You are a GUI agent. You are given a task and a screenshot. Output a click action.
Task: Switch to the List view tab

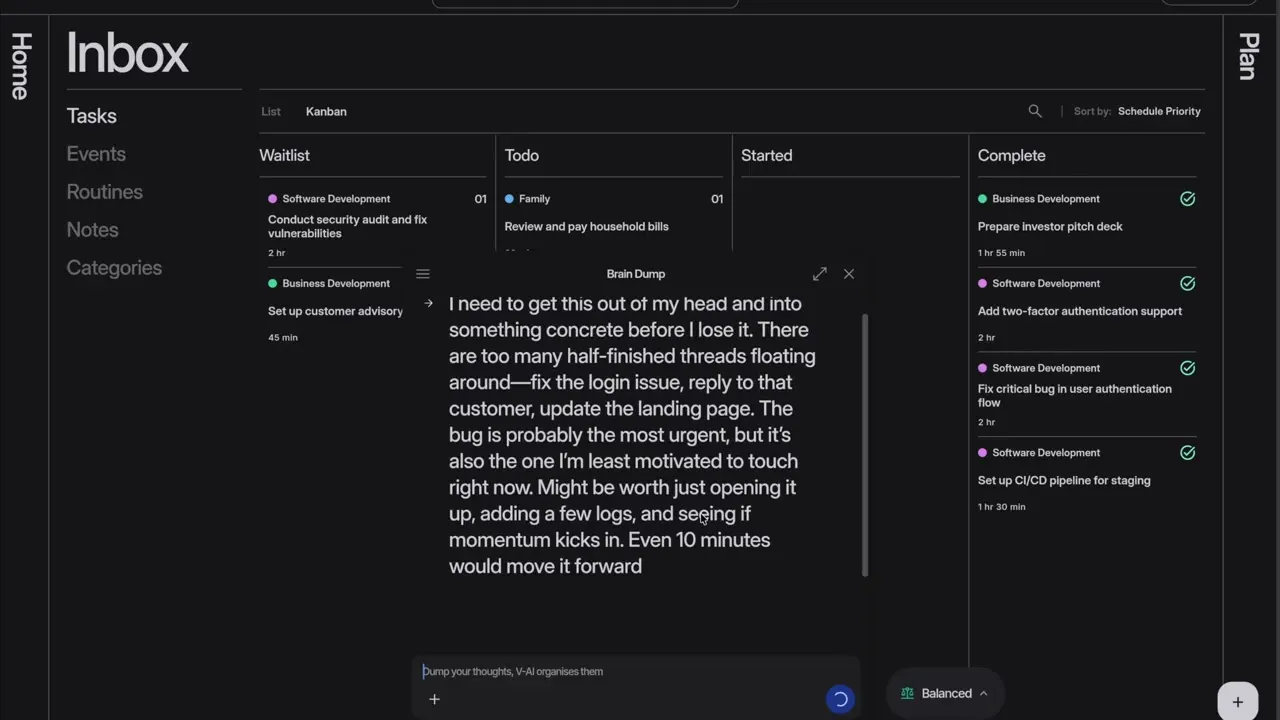click(271, 111)
